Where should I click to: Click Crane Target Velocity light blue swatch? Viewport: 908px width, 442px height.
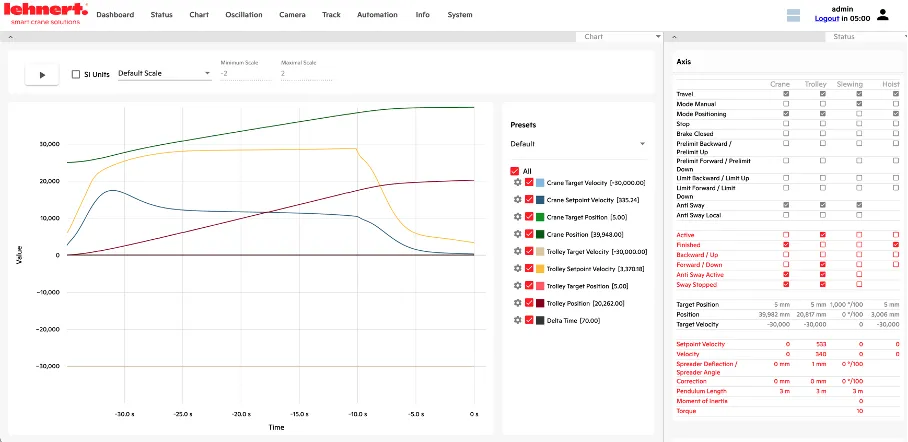tap(540, 182)
